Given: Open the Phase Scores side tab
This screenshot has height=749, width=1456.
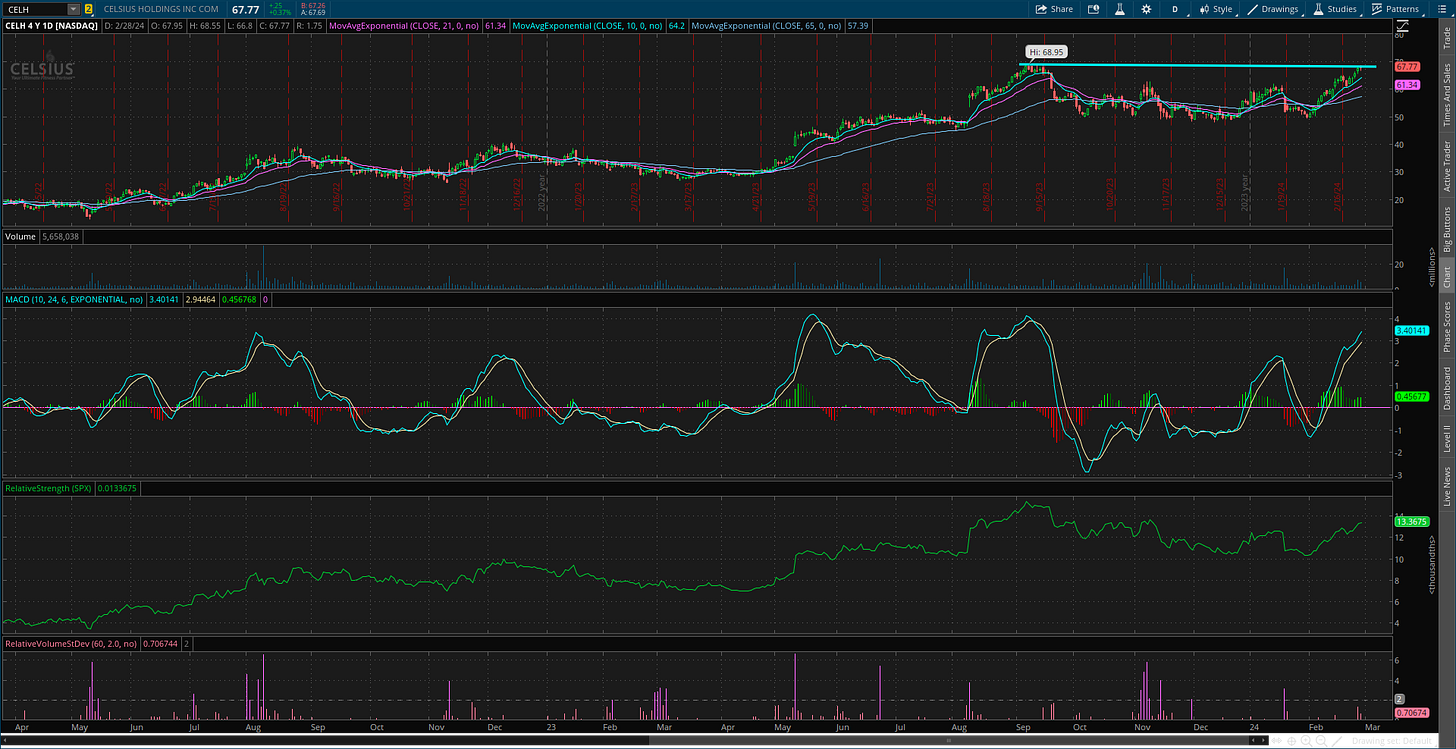Looking at the screenshot, I should click(x=1445, y=327).
